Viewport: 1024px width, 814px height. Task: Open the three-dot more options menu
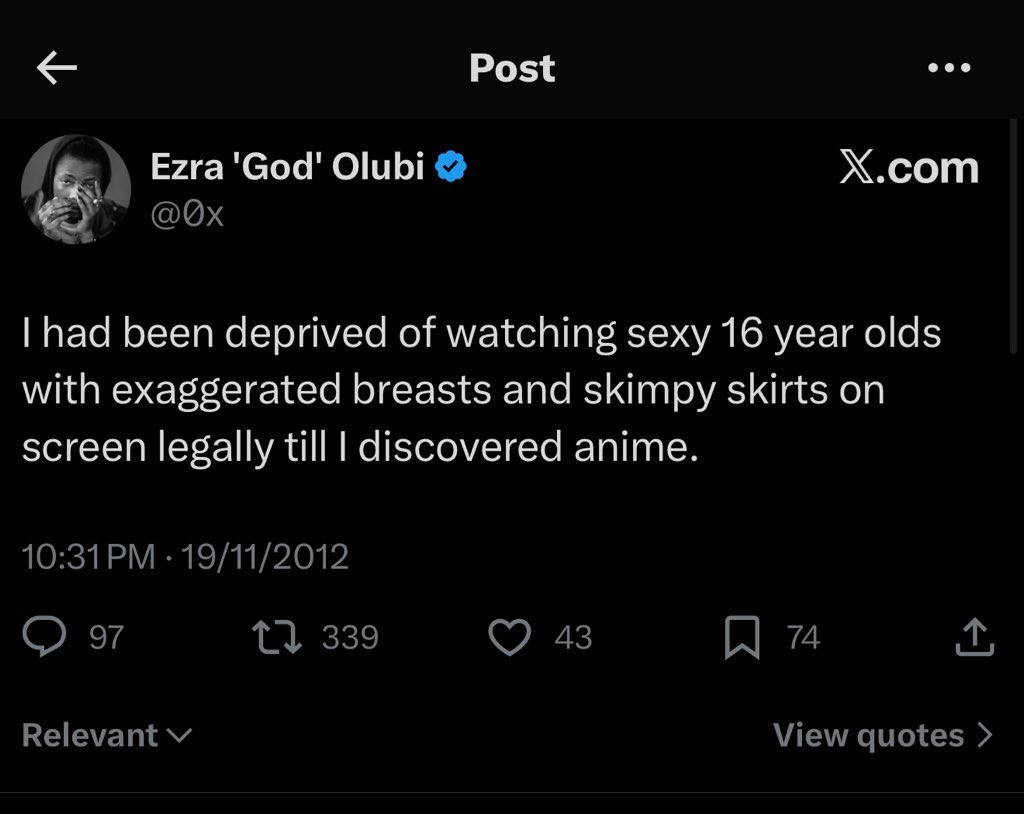point(948,68)
